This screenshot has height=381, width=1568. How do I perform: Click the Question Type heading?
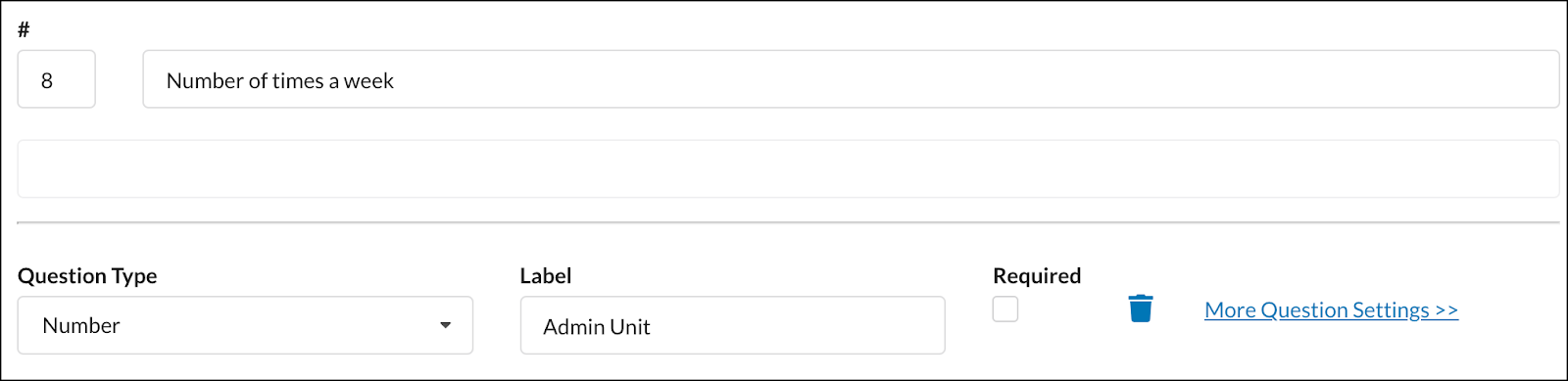tap(87, 276)
